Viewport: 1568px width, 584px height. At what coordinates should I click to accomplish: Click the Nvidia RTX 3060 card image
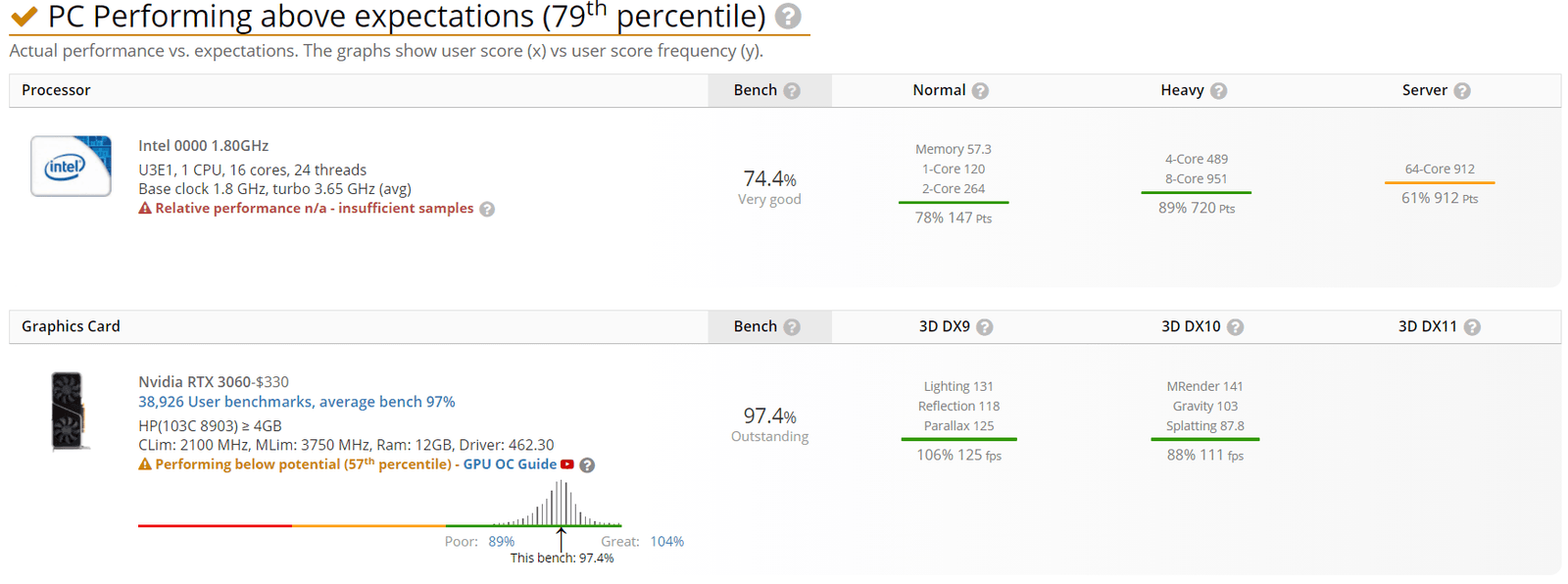click(68, 412)
